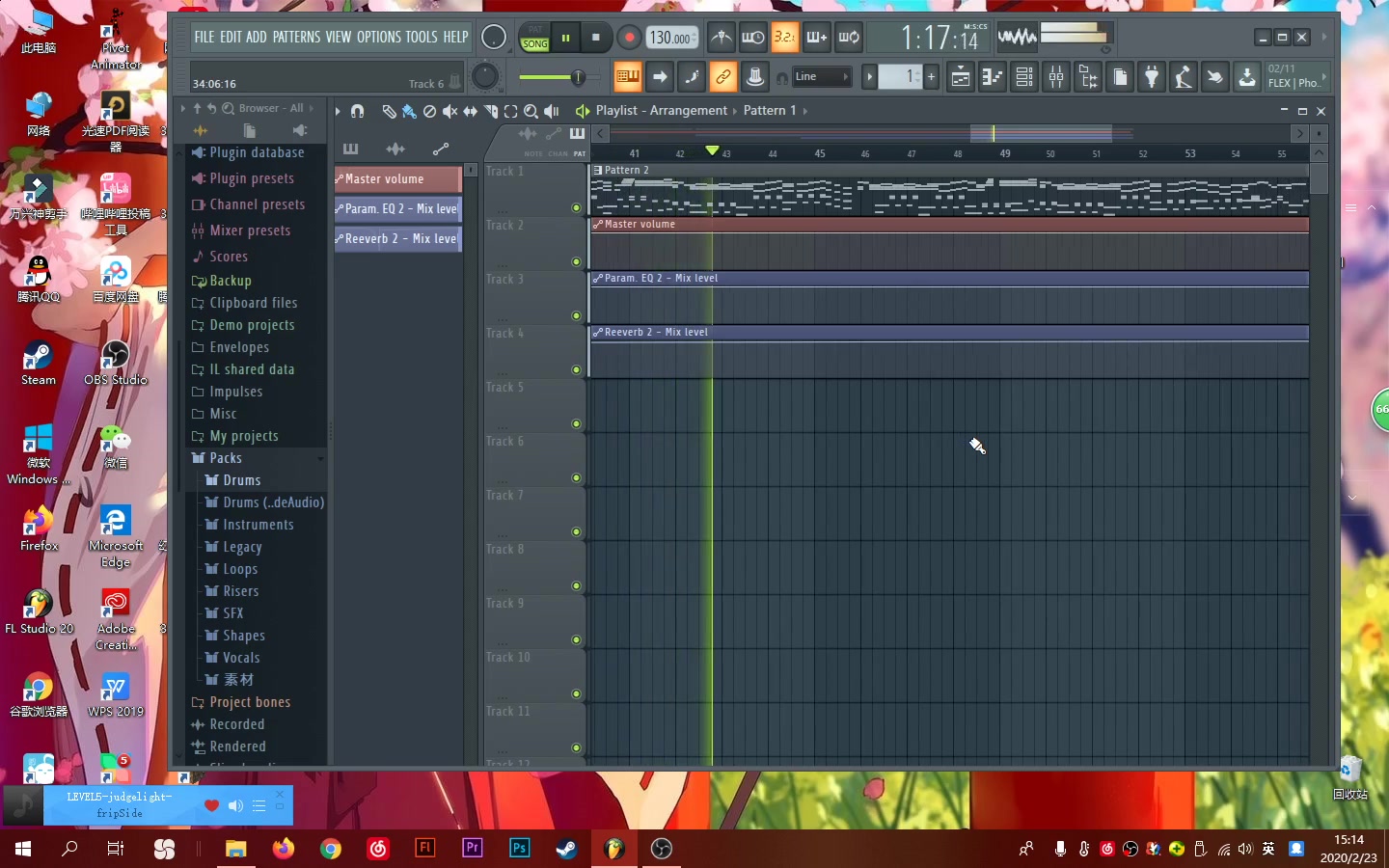
Task: Toggle link/multilink to controllers icon
Action: click(723, 77)
